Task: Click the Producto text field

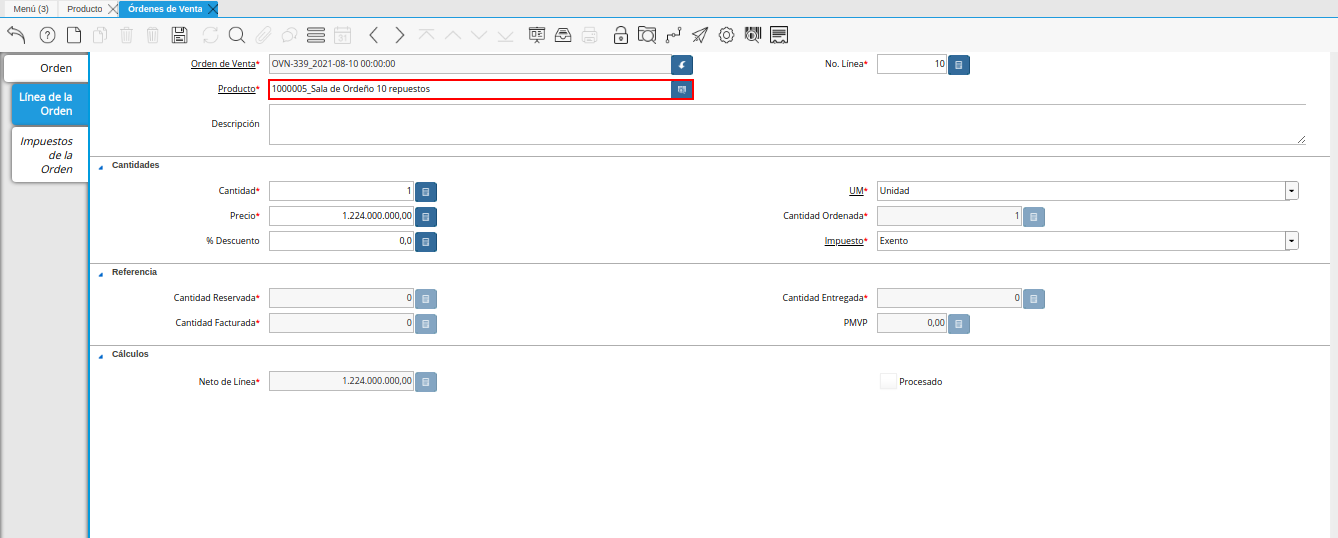Action: point(470,89)
